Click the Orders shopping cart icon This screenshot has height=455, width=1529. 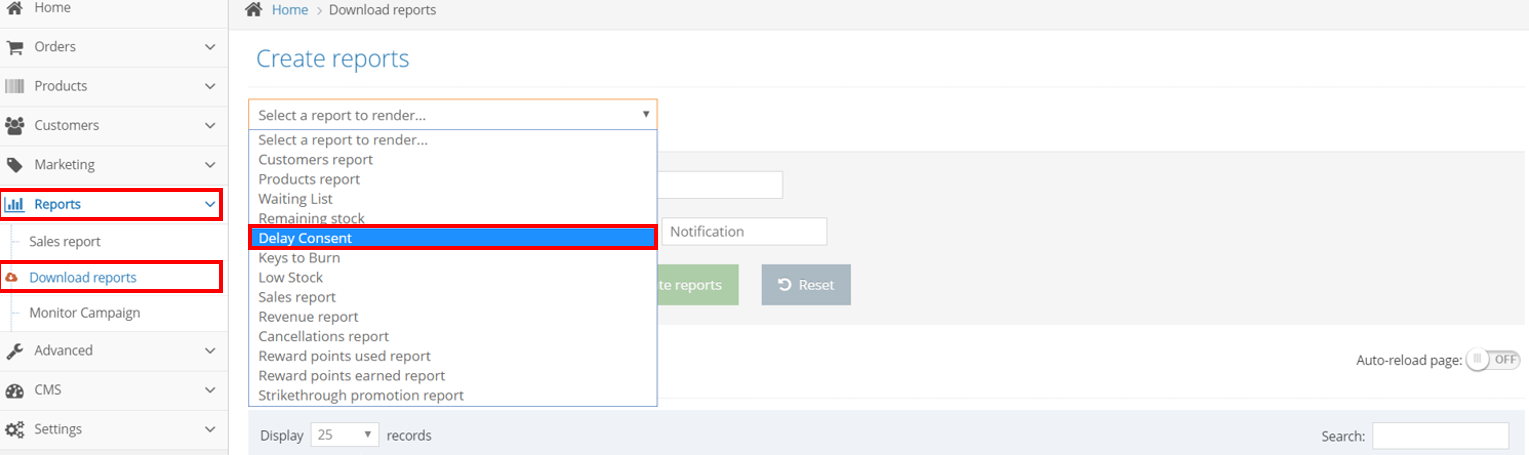(14, 47)
